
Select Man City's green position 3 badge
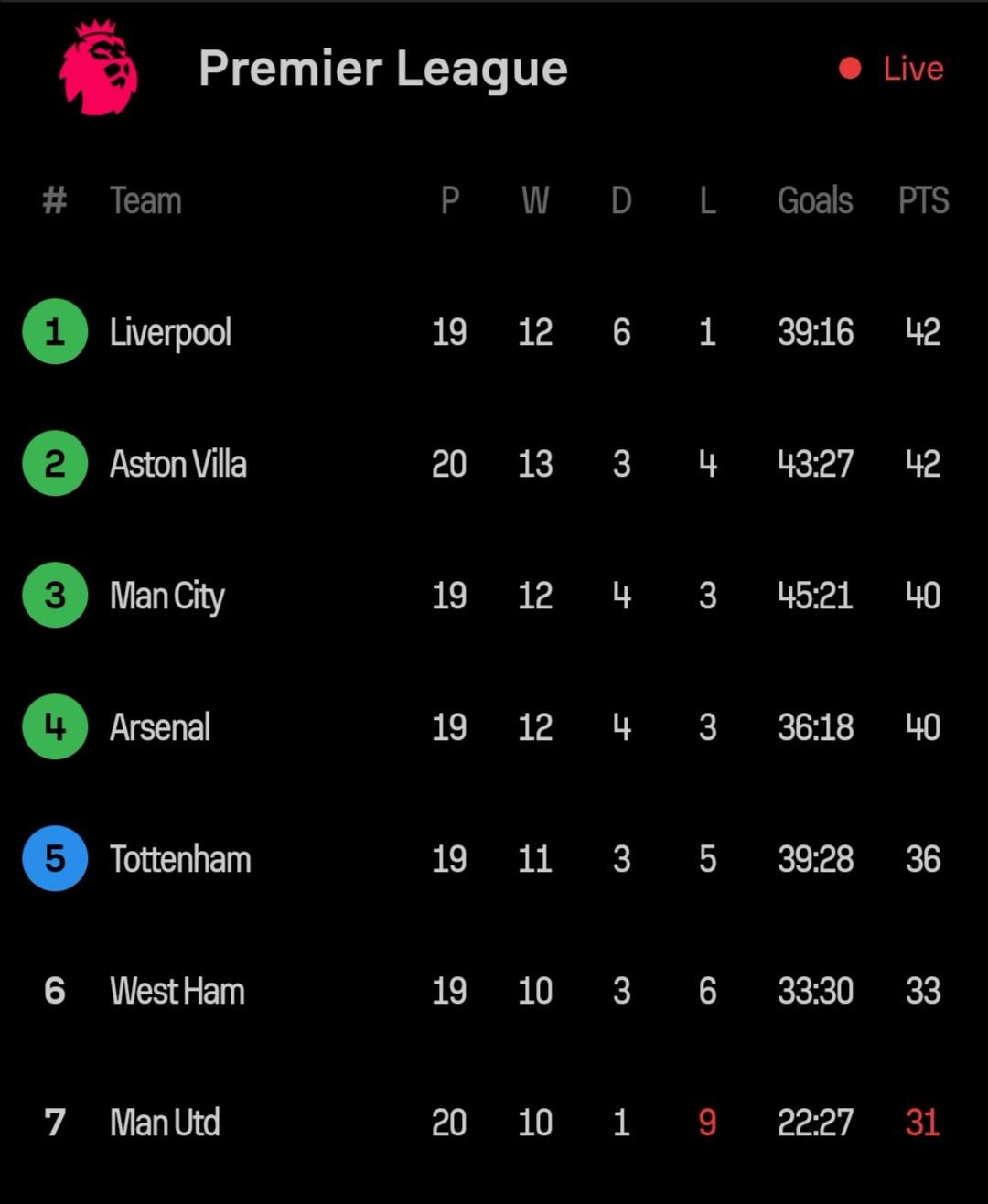click(55, 595)
